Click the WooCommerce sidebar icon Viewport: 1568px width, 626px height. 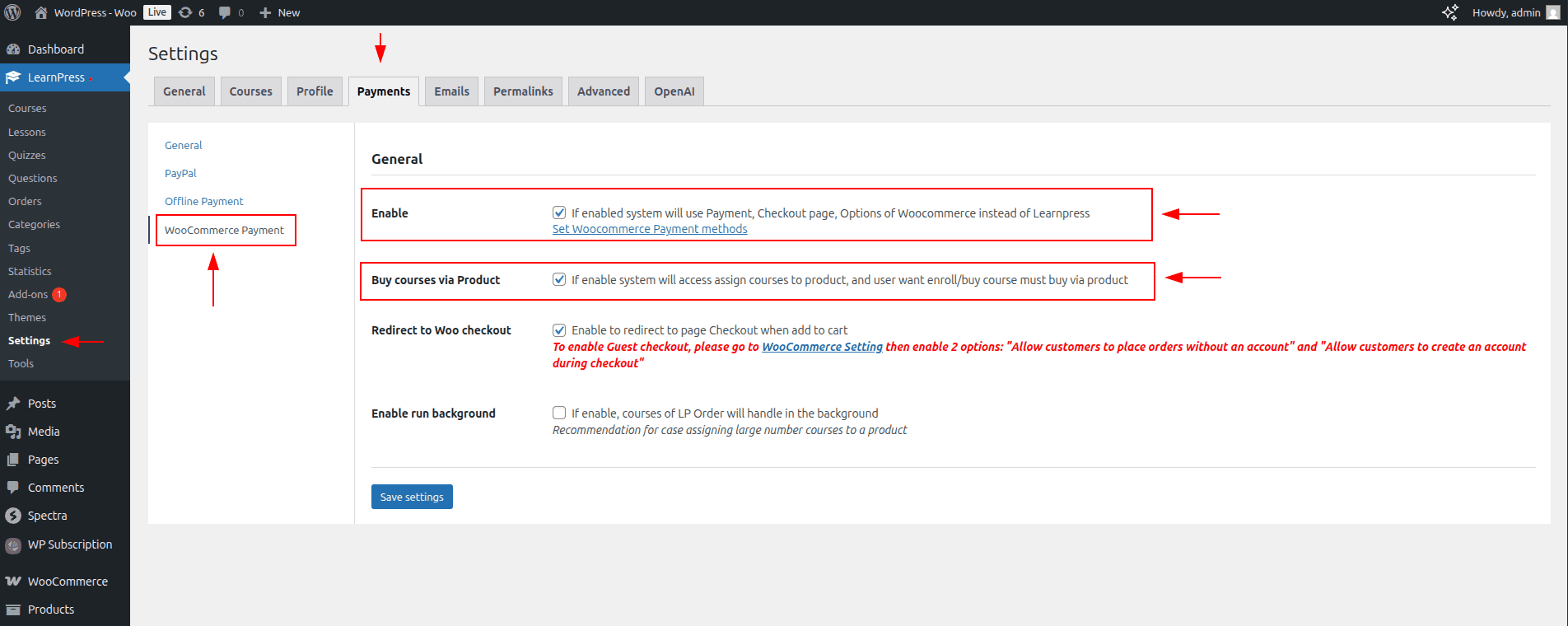13,582
